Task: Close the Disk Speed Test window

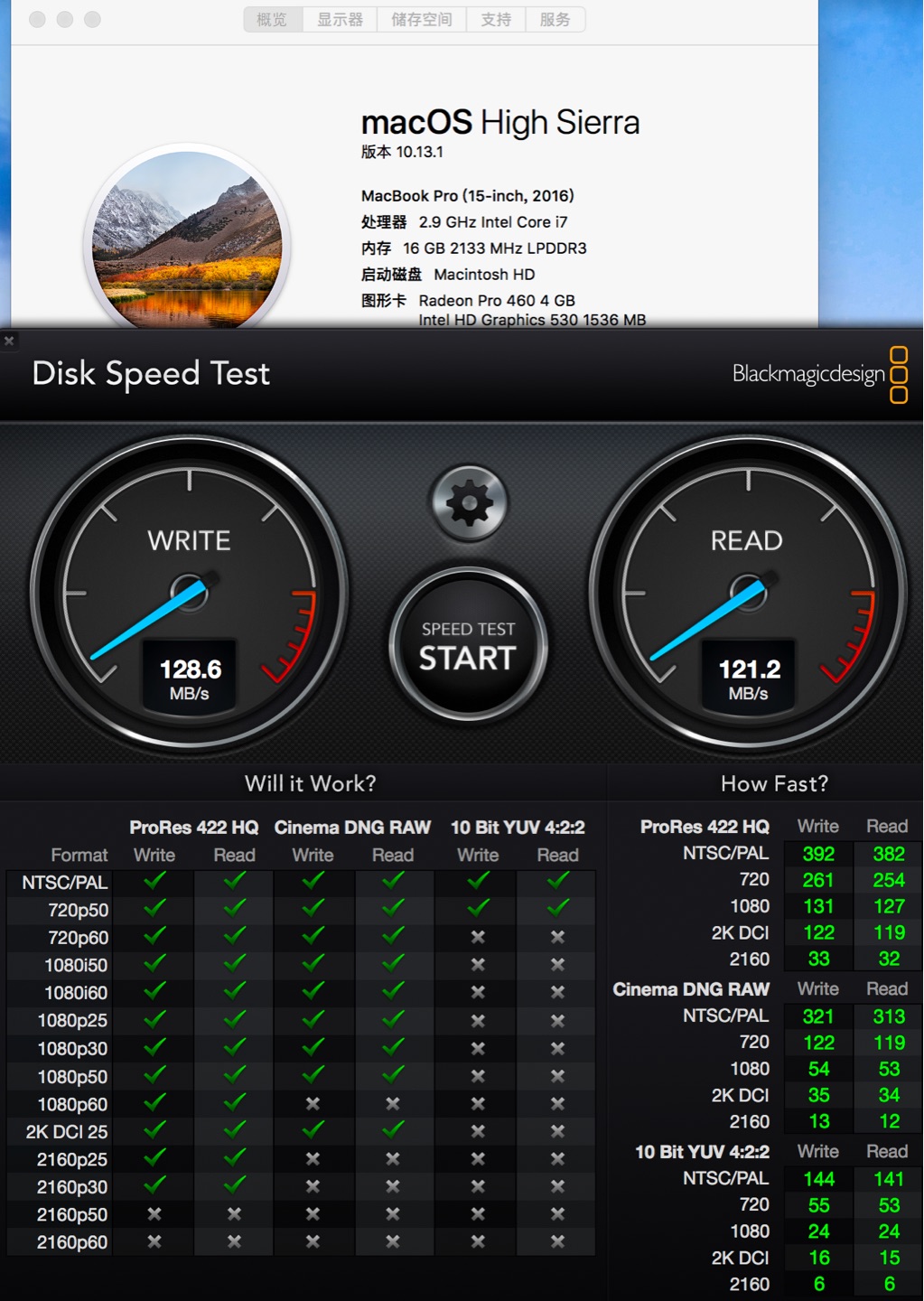Action: 9,341
